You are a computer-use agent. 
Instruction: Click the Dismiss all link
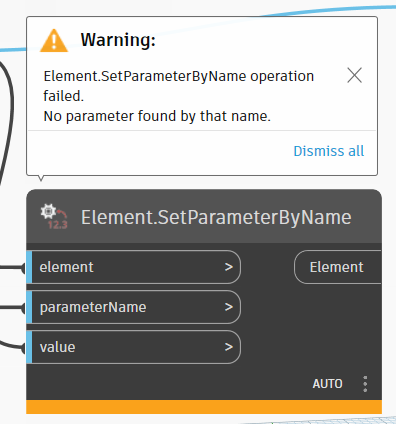329,151
